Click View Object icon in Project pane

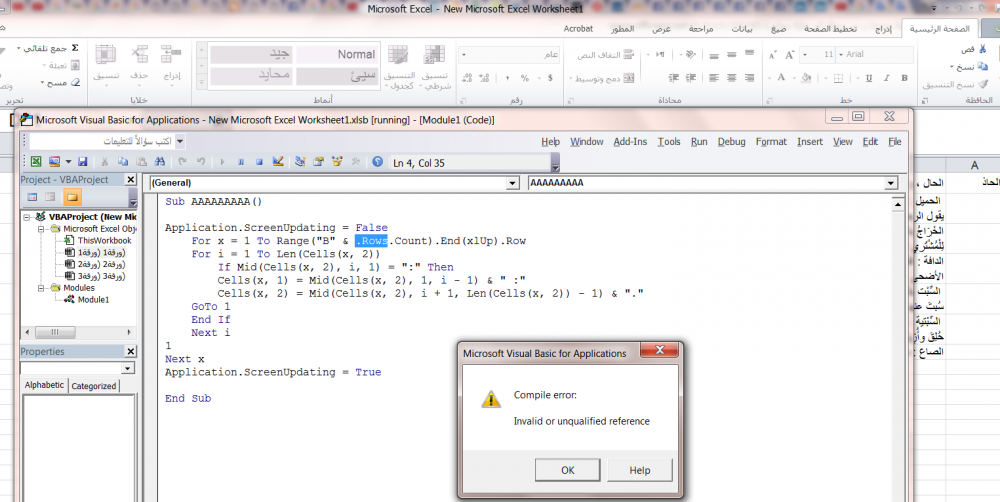[50, 197]
